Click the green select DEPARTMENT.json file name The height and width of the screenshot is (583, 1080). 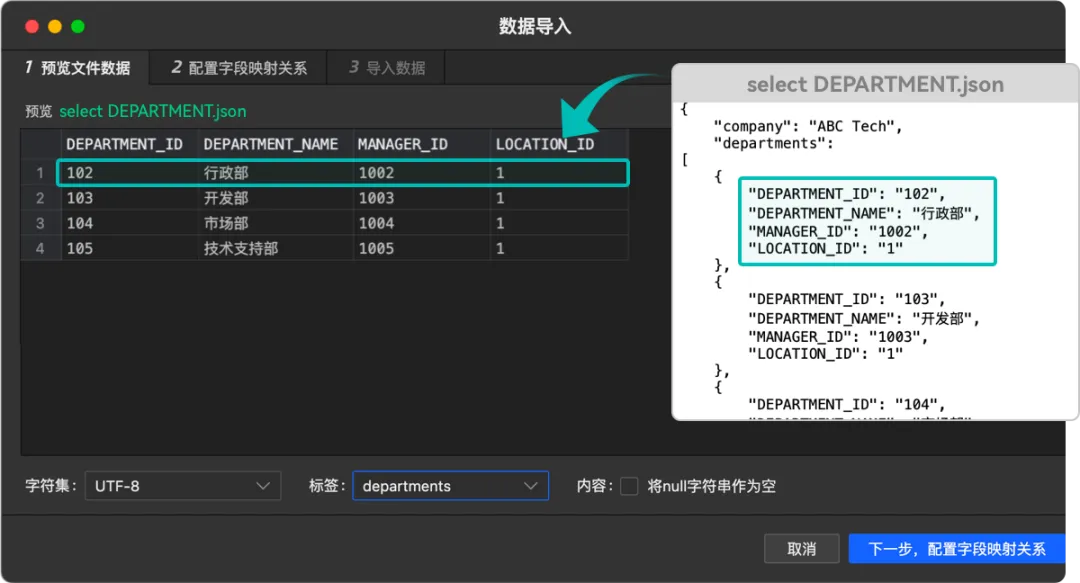coord(152,111)
